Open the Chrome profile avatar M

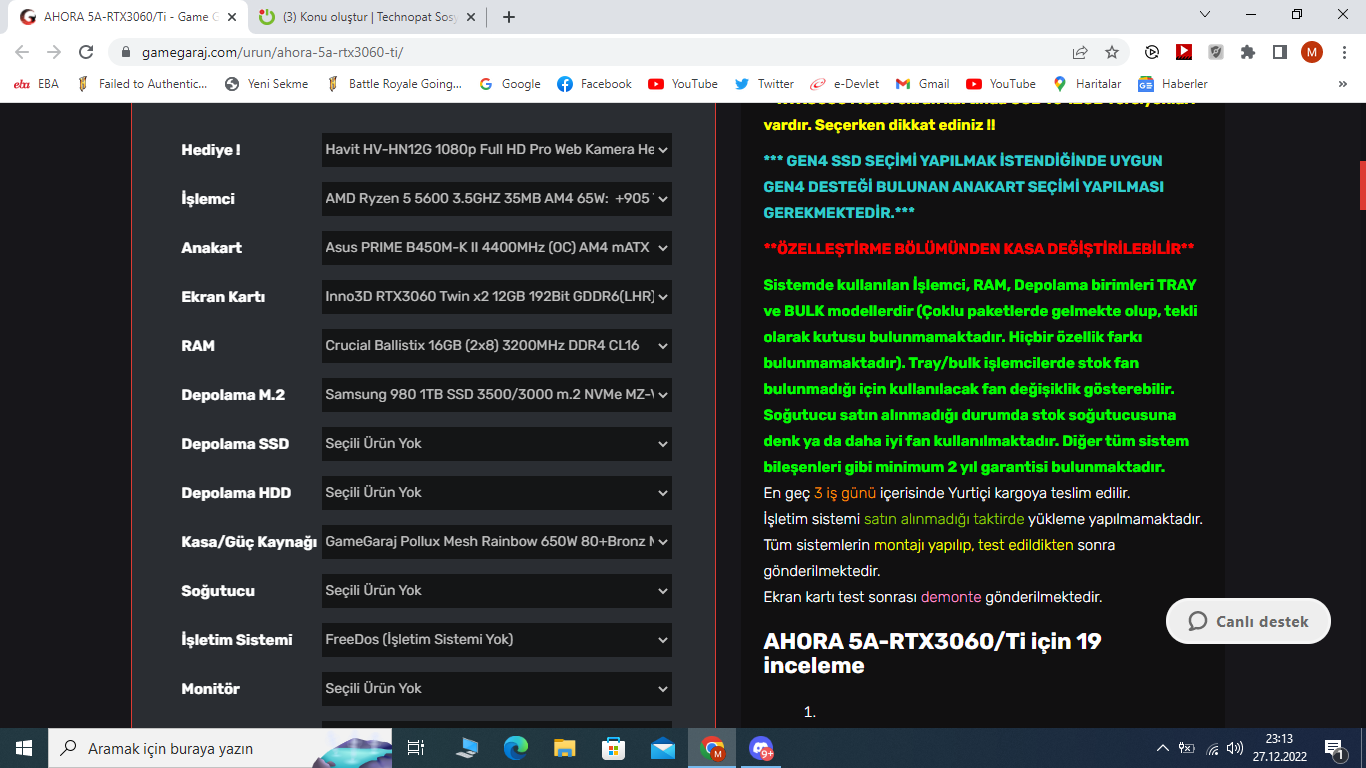[1312, 52]
